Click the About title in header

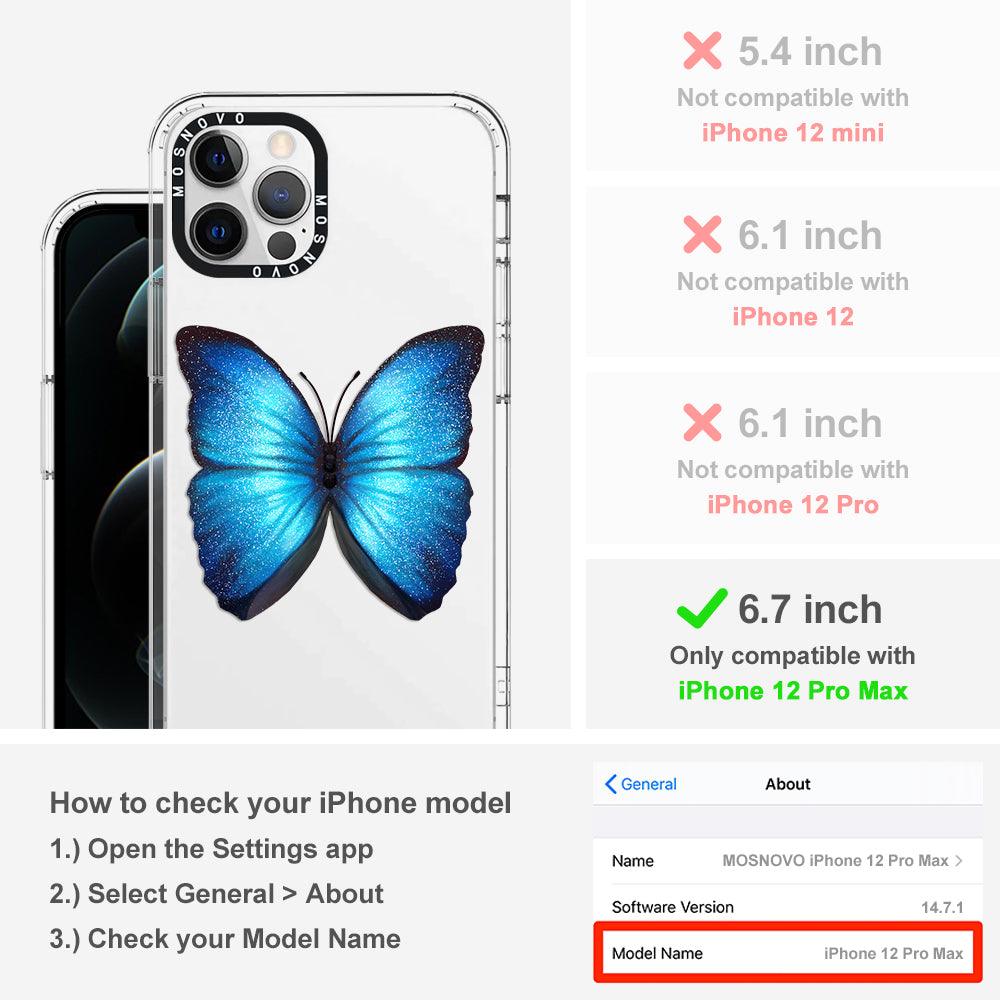point(788,784)
